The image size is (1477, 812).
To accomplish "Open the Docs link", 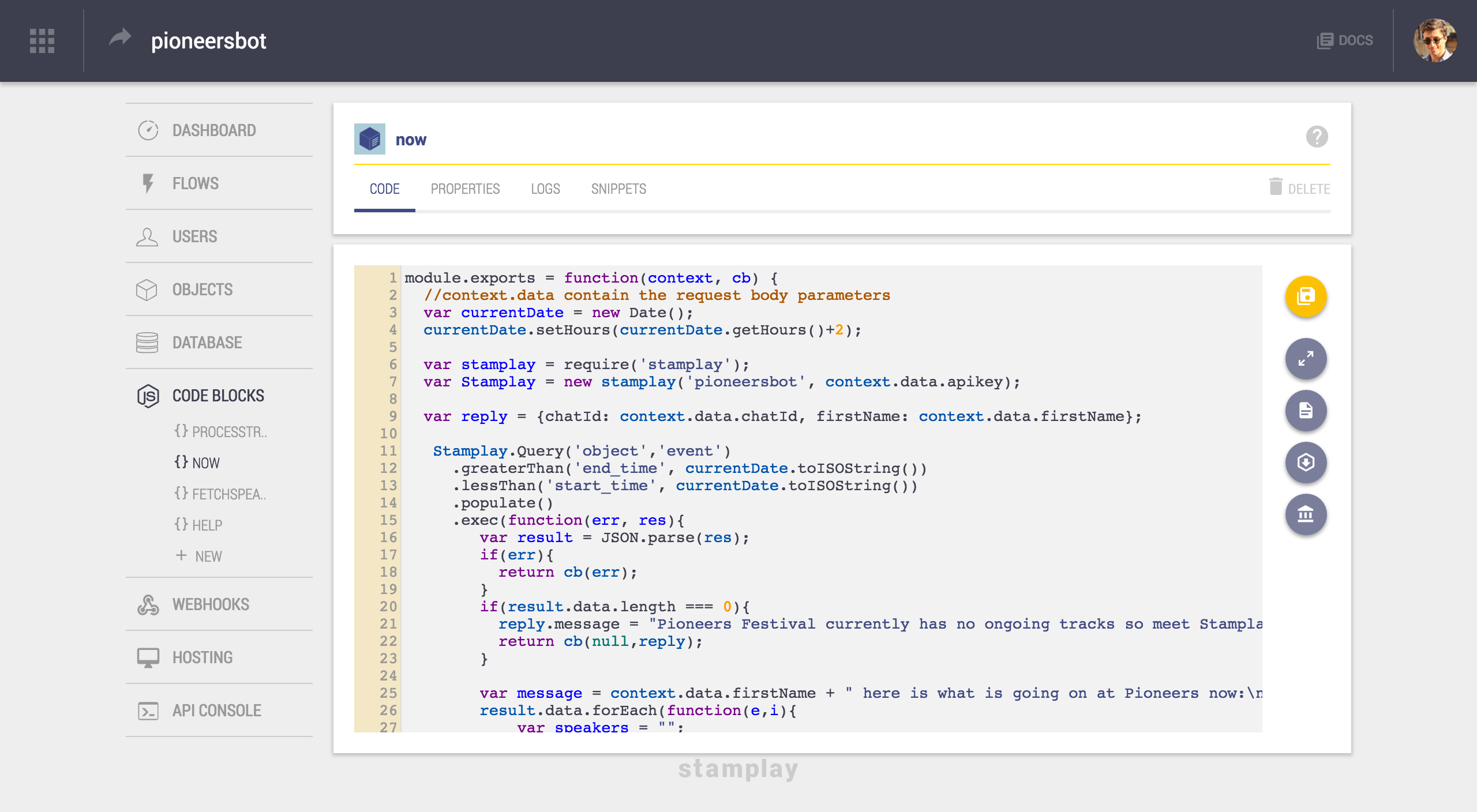I will [1345, 40].
